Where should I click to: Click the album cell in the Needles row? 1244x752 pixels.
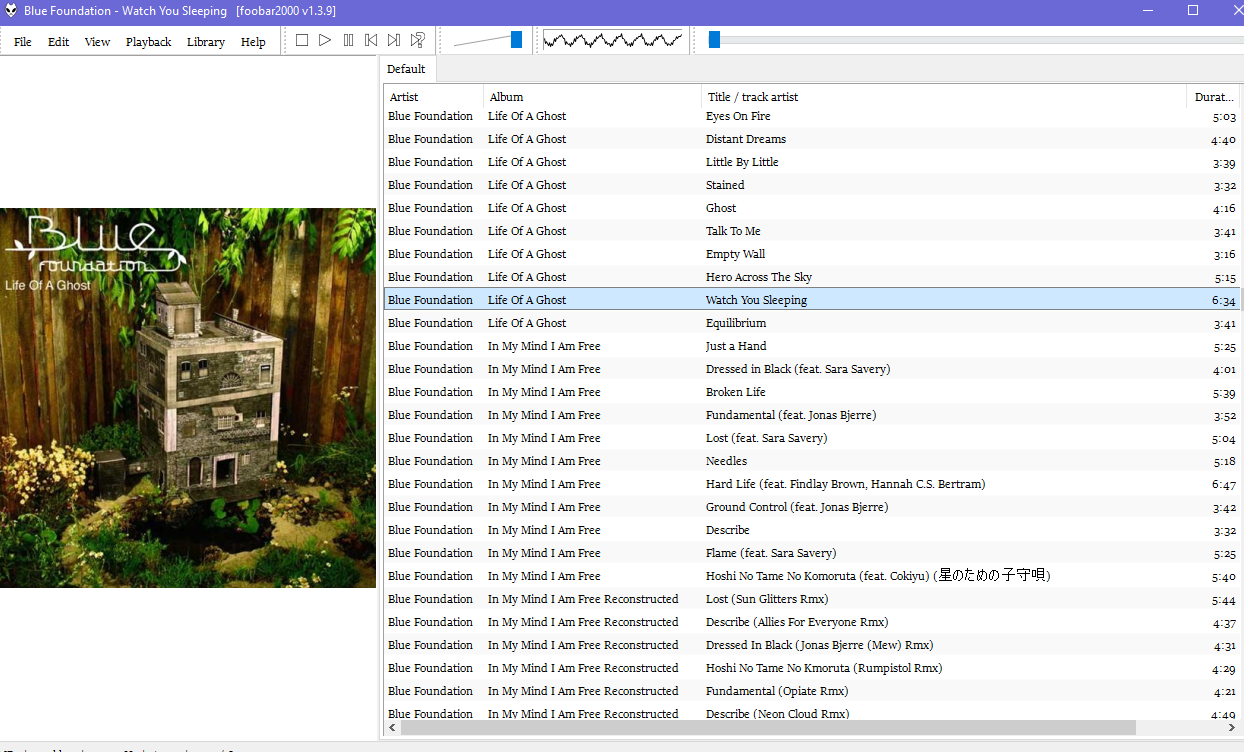coord(544,461)
